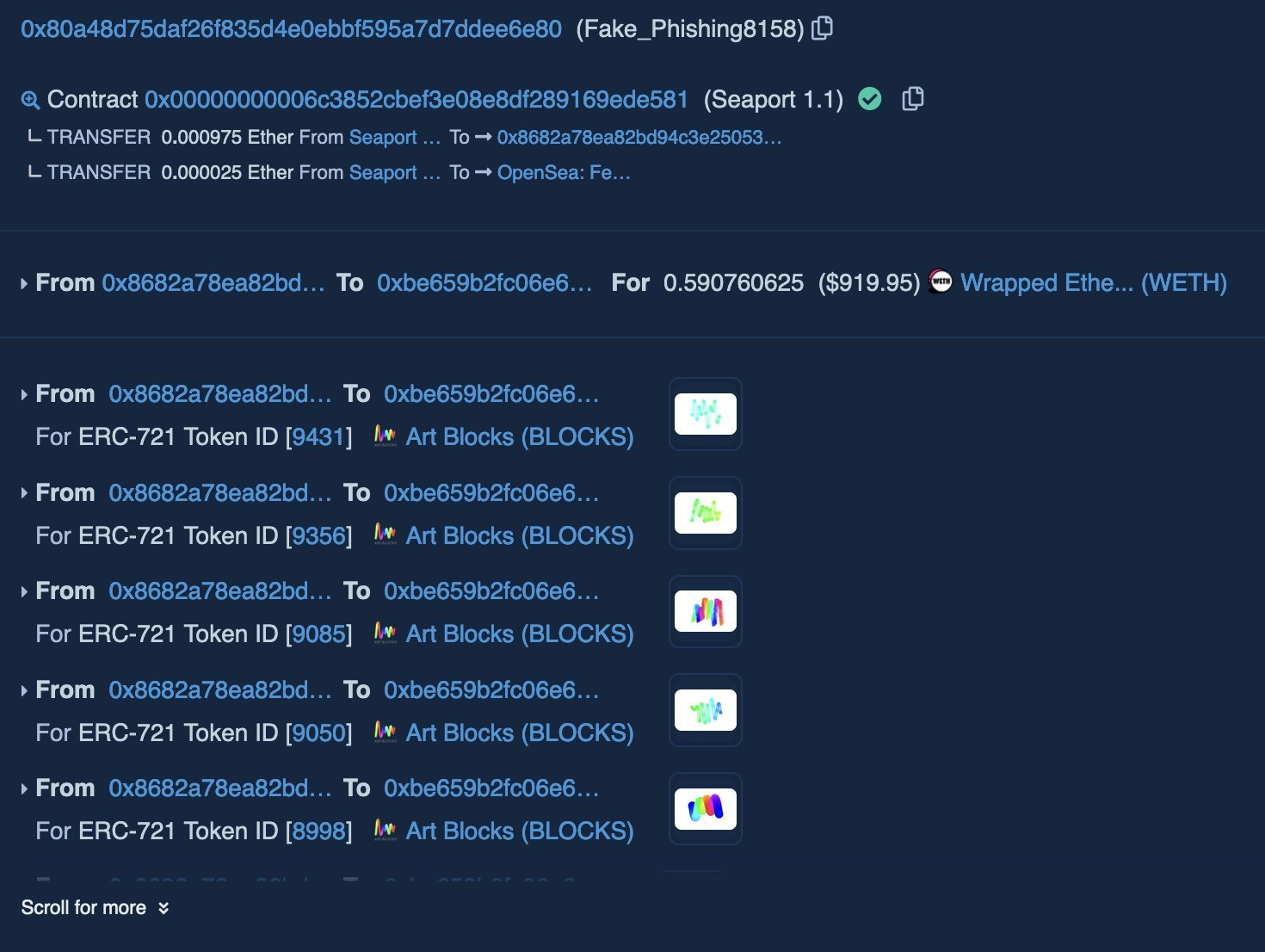Open From address above Token ID 8998
This screenshot has height=952, width=1265.
(x=220, y=788)
